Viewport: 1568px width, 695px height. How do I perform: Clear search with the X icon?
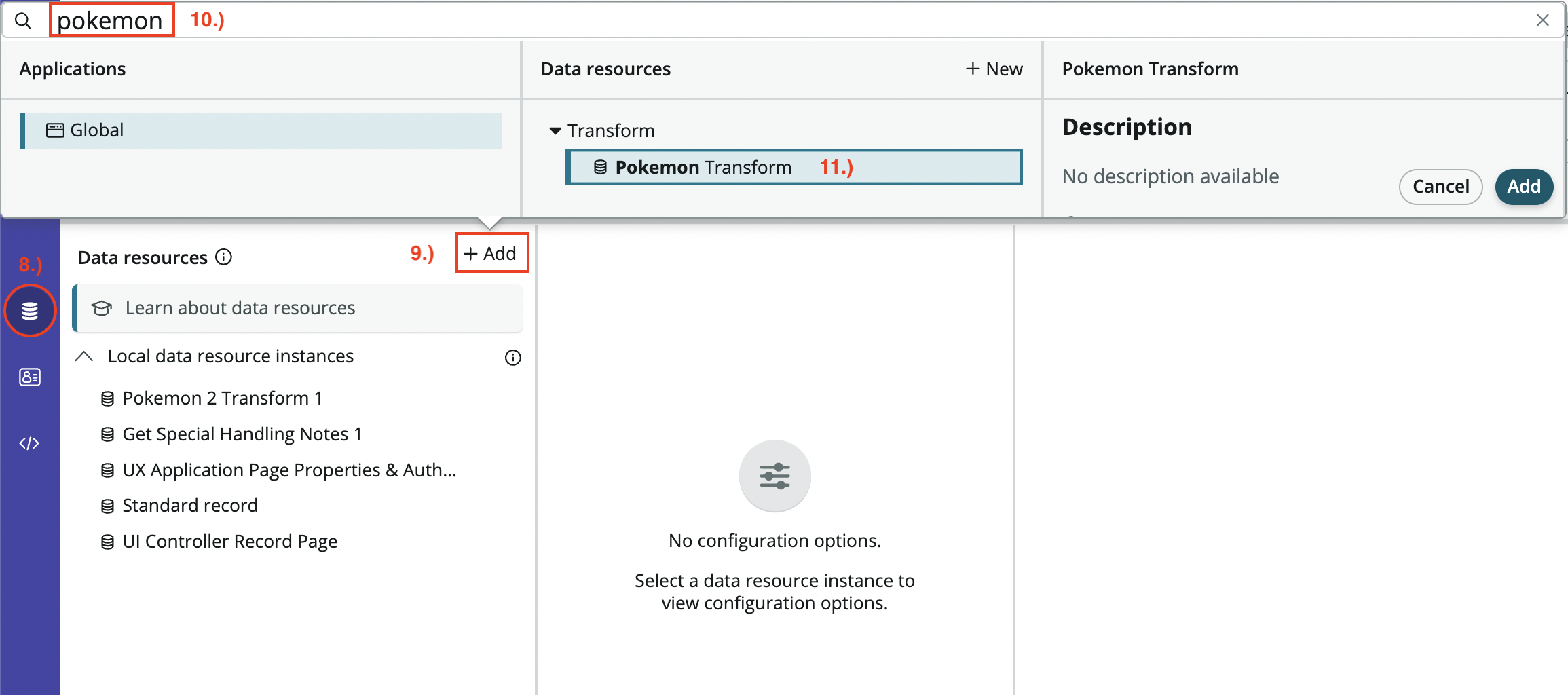(1542, 20)
